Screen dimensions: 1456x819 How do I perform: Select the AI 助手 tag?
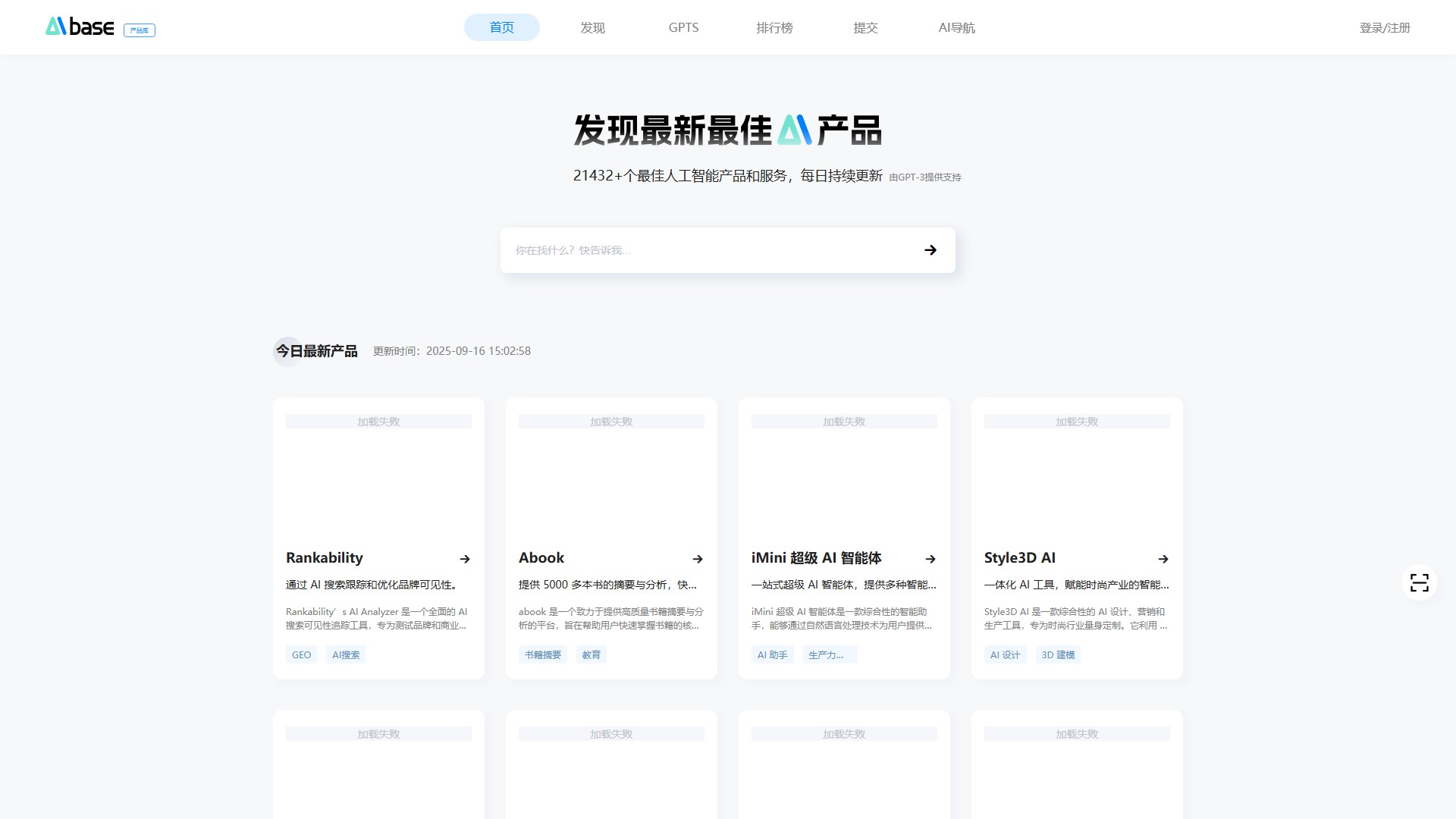tap(773, 654)
